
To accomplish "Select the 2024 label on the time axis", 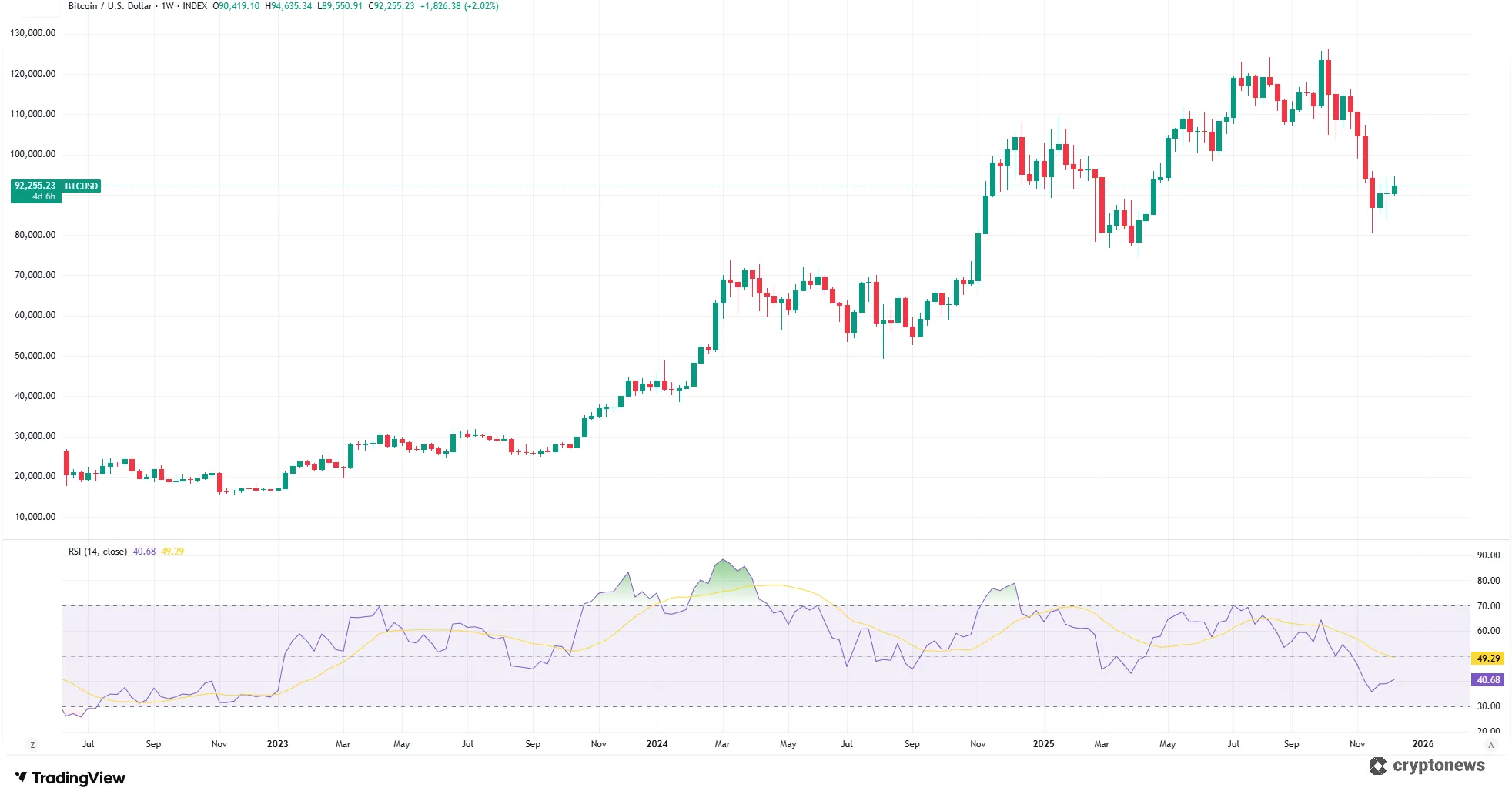I will click(x=656, y=744).
